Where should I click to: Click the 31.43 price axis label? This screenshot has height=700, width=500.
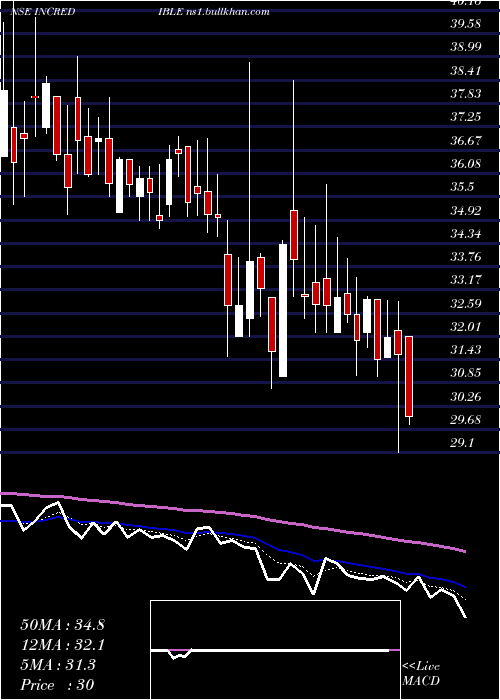tap(466, 349)
